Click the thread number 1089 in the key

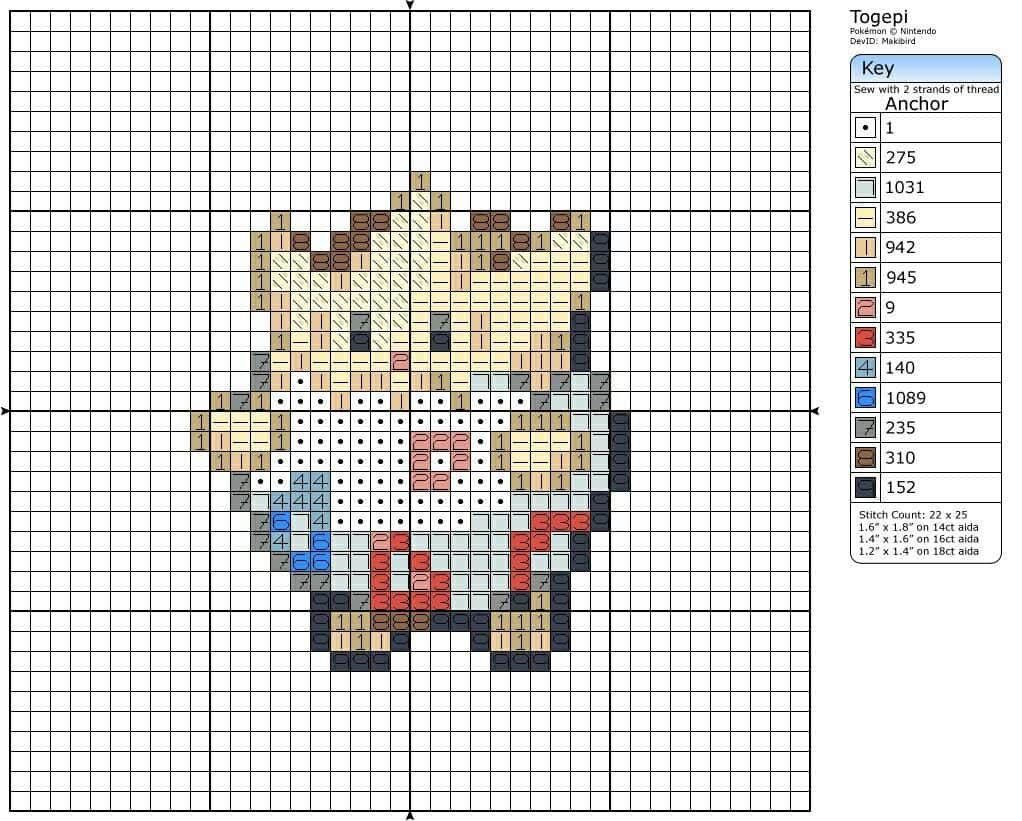[906, 398]
